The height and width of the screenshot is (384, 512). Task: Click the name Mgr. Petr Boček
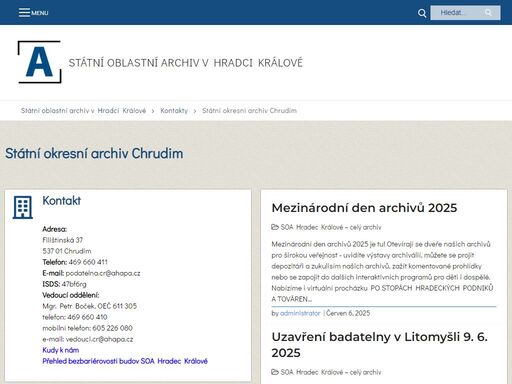pos(69,306)
